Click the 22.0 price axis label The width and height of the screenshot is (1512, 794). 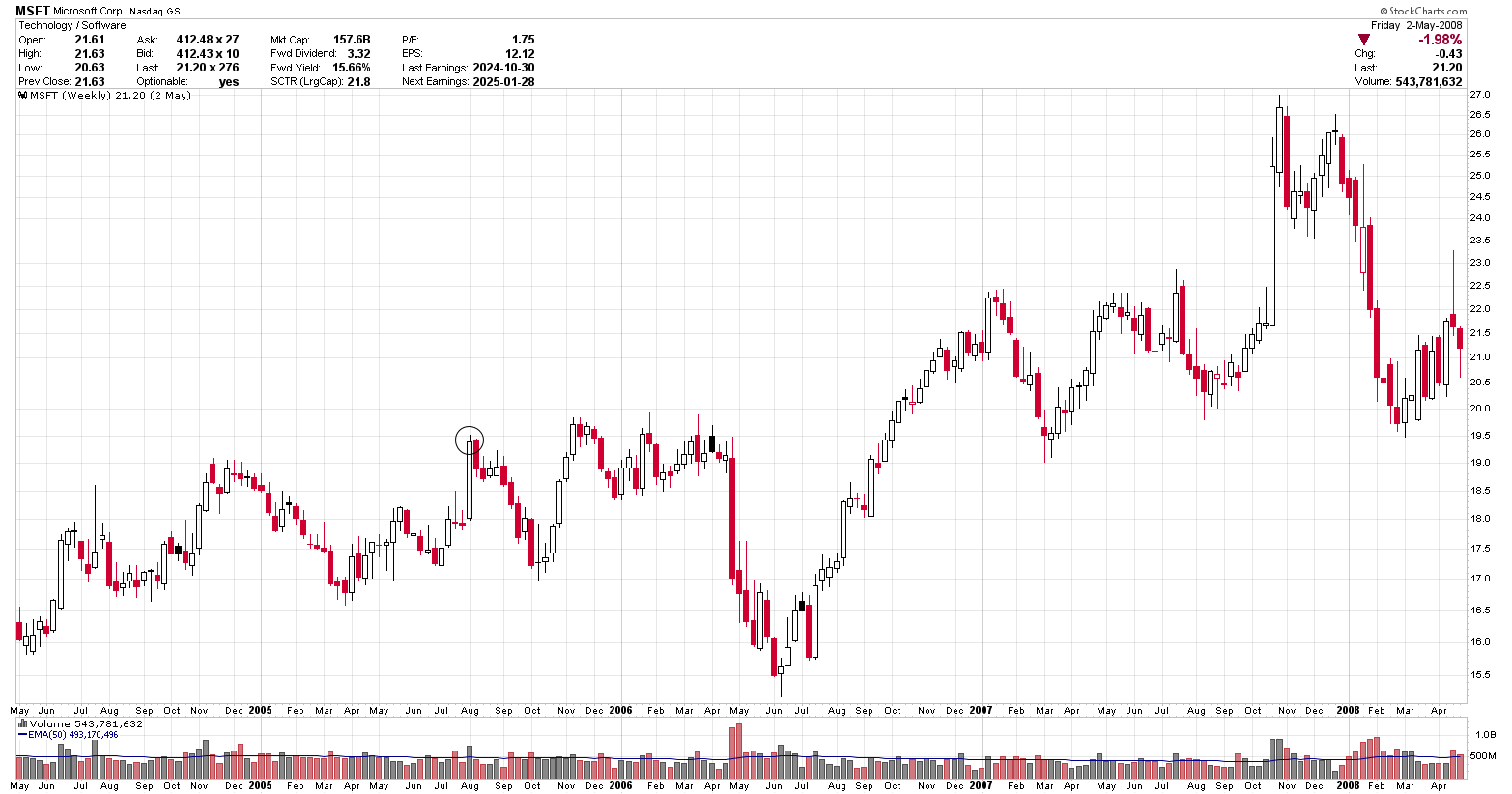click(x=1480, y=309)
